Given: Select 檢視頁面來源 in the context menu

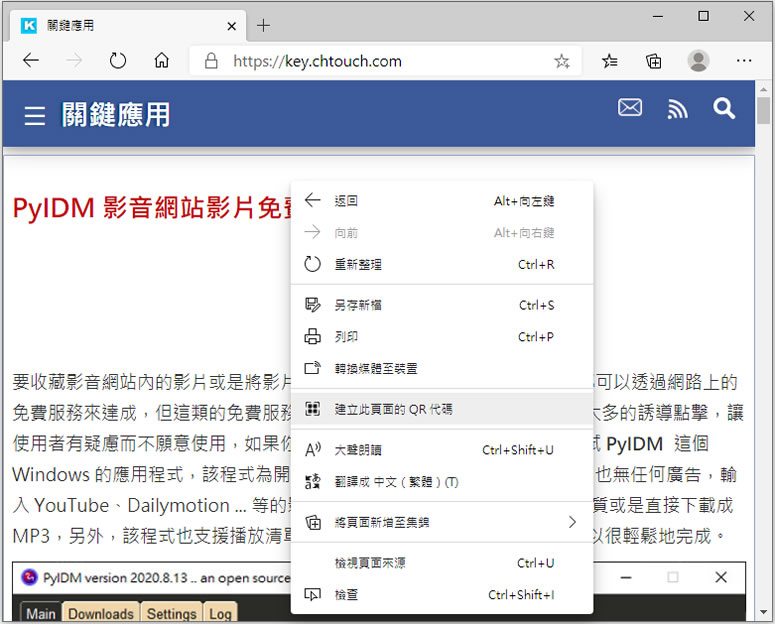Looking at the screenshot, I should click(442, 563).
